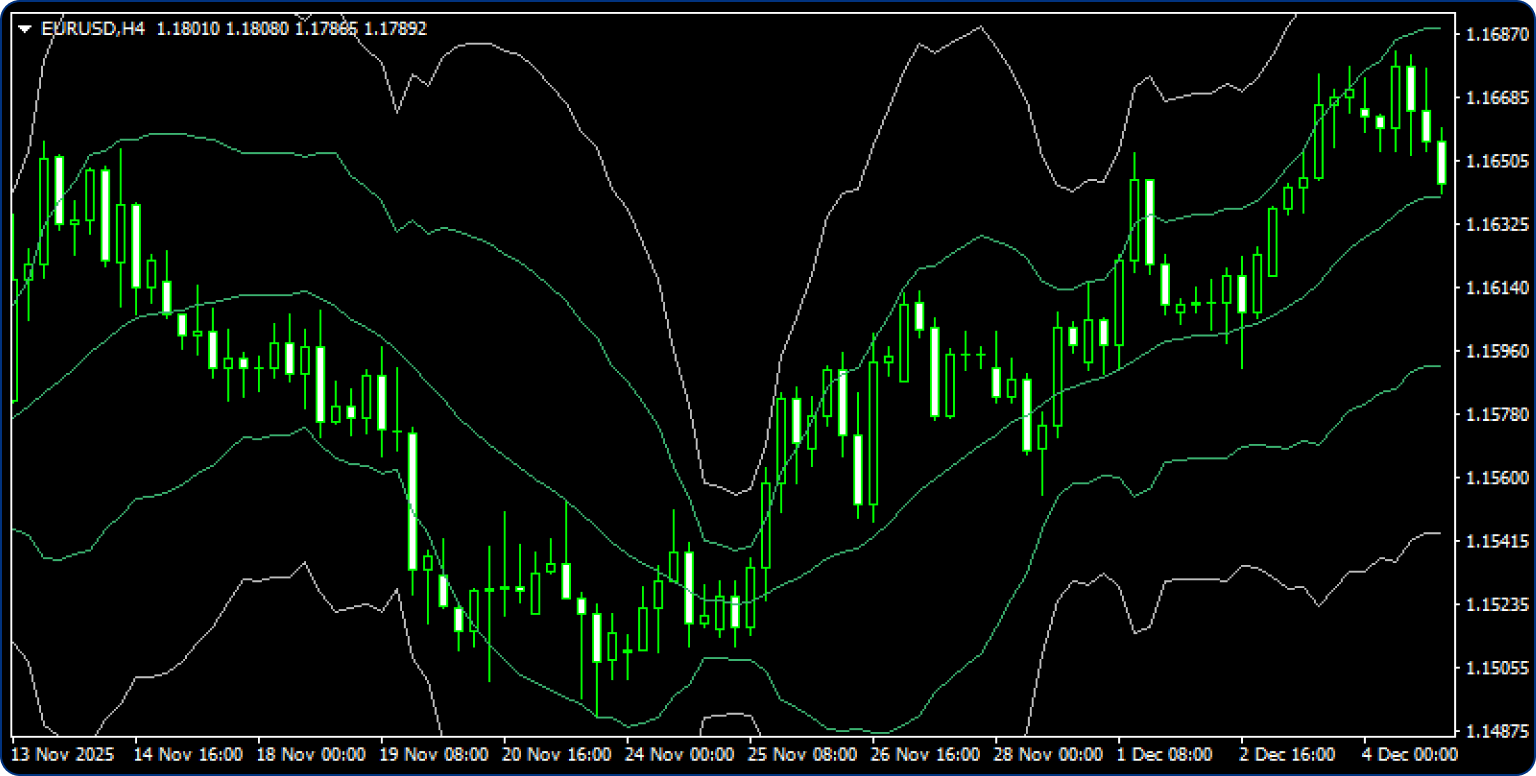Click the 1.16685 price level label
Screen dimensions: 1536x776
point(1494,98)
